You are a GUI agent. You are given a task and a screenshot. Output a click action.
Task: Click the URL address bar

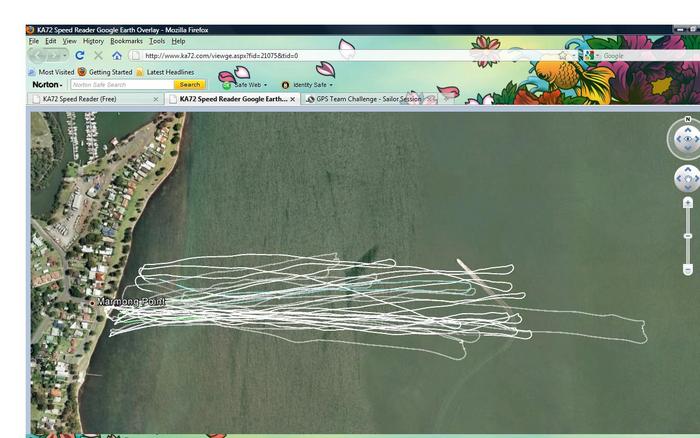click(x=340, y=56)
